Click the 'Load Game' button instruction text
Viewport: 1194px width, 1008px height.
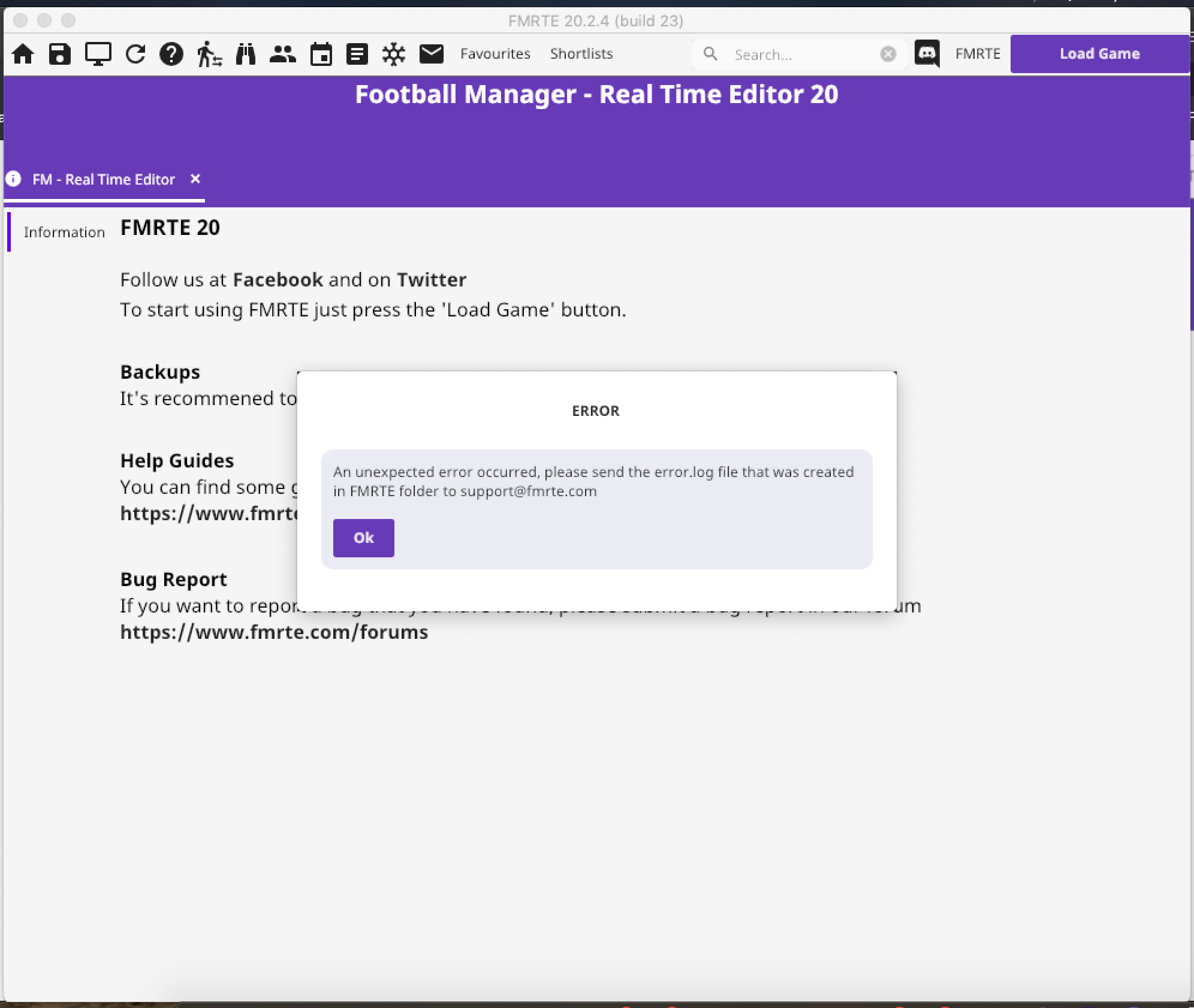pos(373,309)
